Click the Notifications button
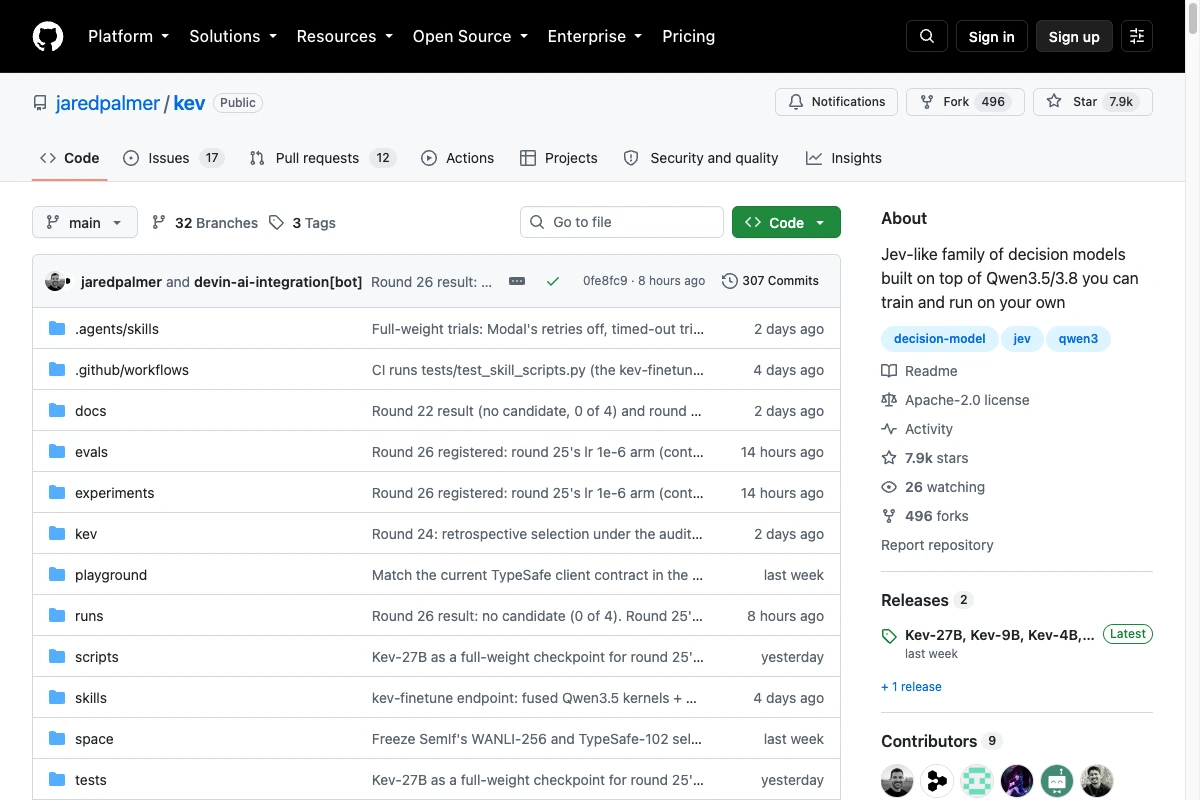The image size is (1200, 800). tap(837, 102)
